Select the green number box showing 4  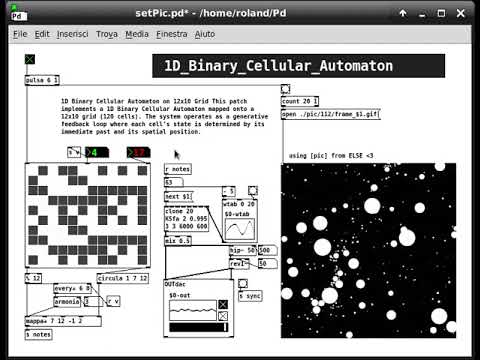click(x=97, y=153)
